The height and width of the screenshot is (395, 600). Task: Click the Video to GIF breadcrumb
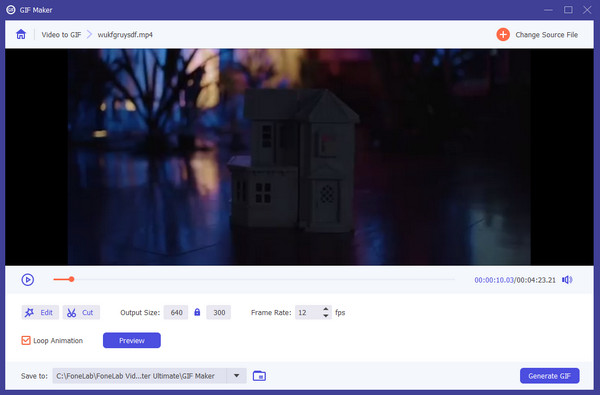pos(61,34)
